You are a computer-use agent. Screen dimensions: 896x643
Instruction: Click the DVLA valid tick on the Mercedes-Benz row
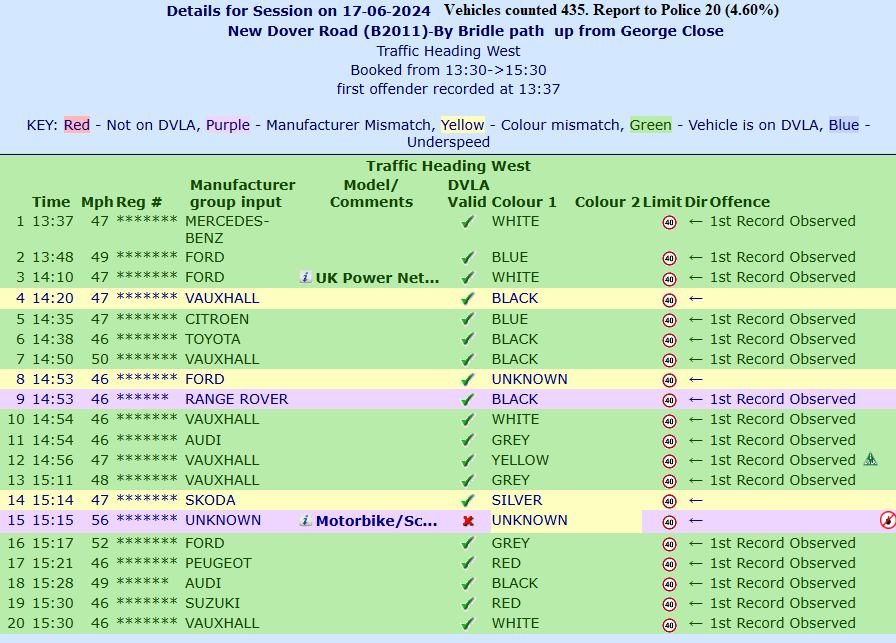(468, 222)
